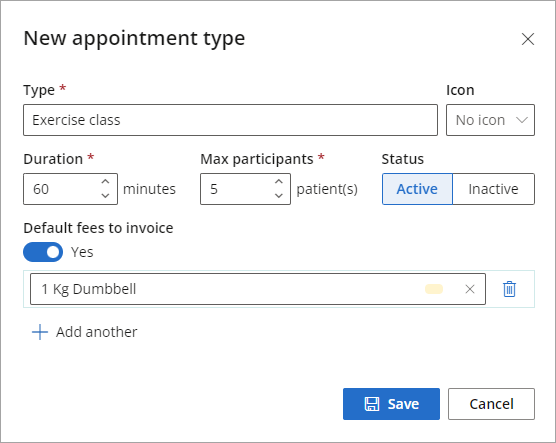Increase Max participants with up arrow
The width and height of the screenshot is (556, 443).
[279, 182]
